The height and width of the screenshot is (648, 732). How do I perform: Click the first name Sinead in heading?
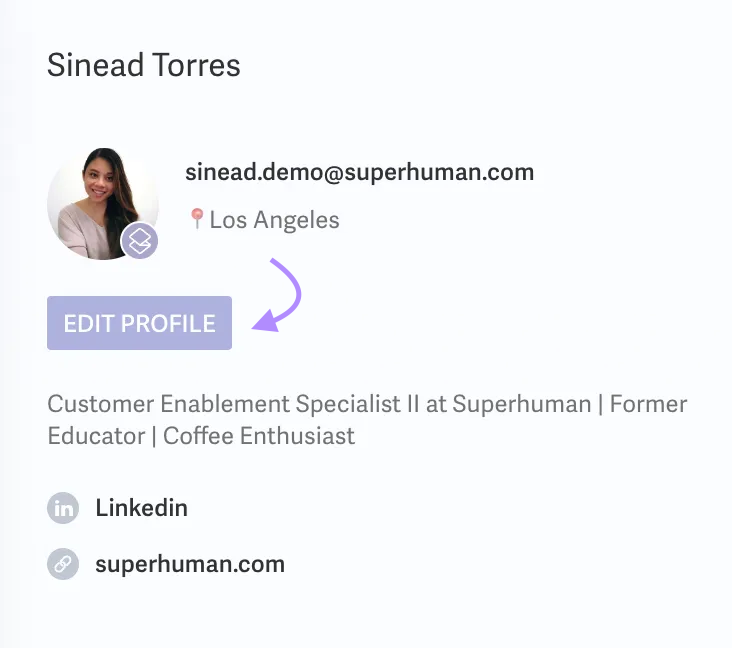[x=95, y=65]
